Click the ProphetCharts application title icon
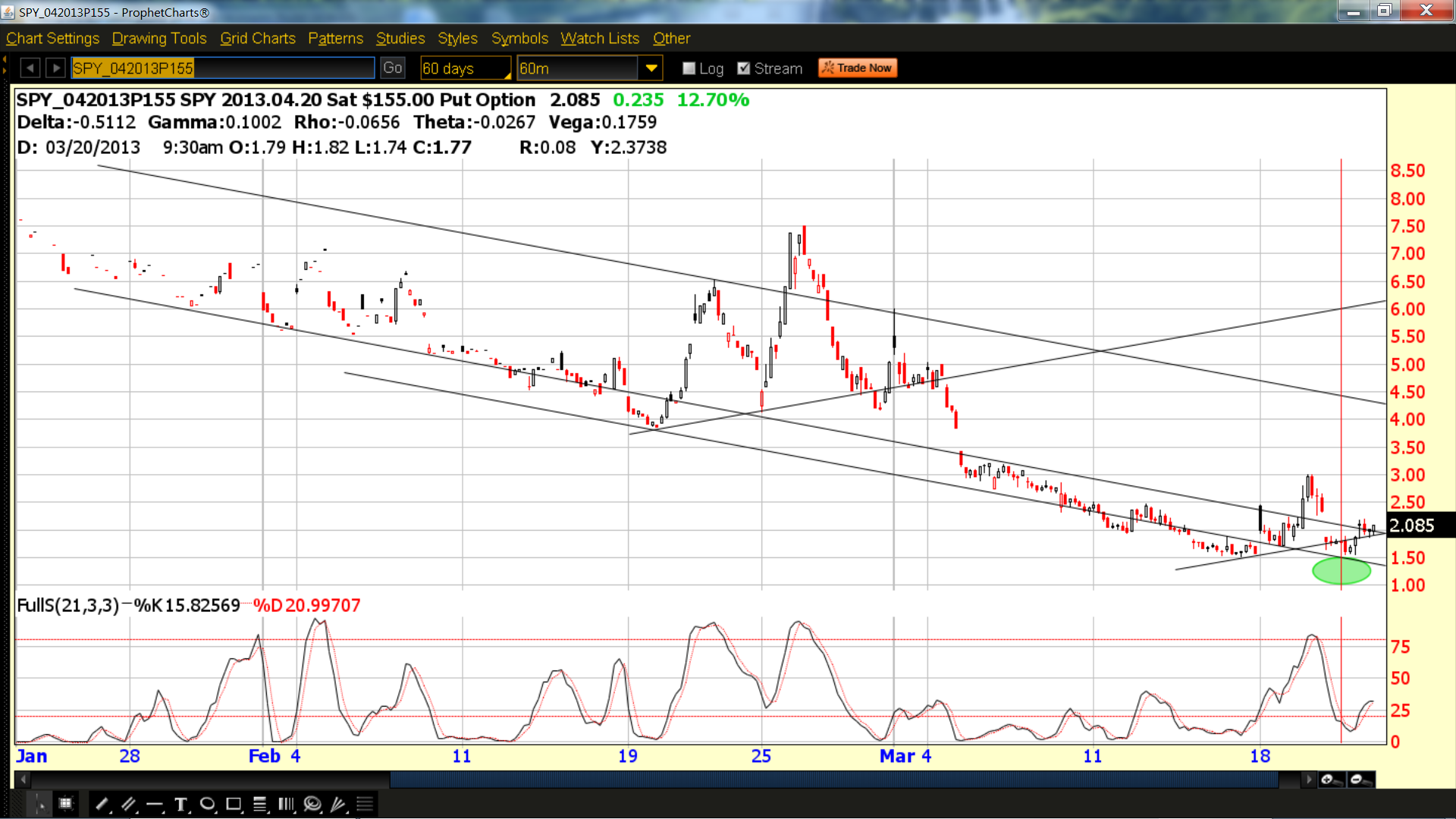This screenshot has width=1456, height=819. tap(8, 12)
